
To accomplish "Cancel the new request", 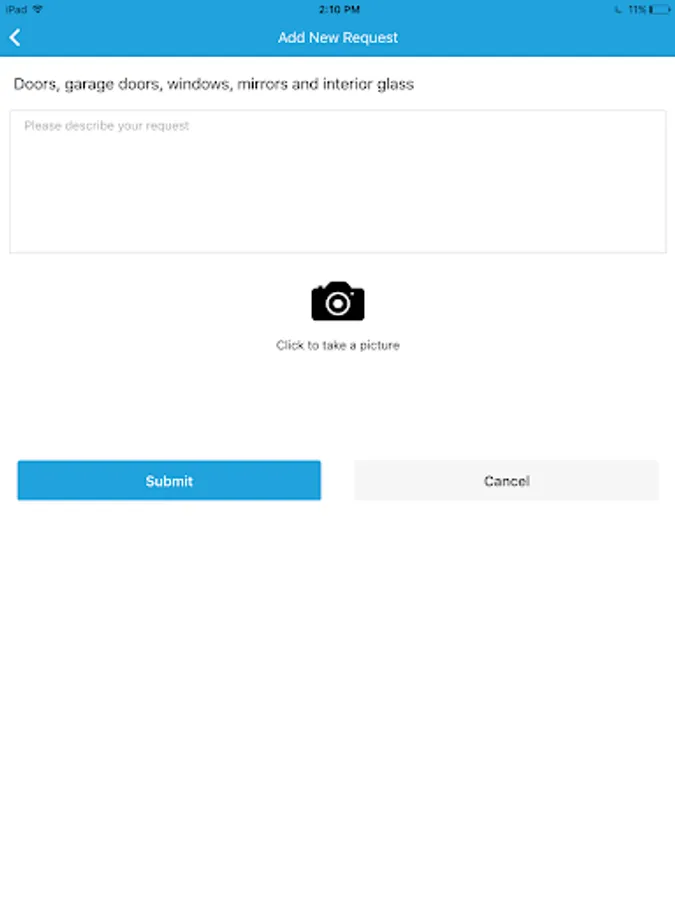I will point(506,480).
